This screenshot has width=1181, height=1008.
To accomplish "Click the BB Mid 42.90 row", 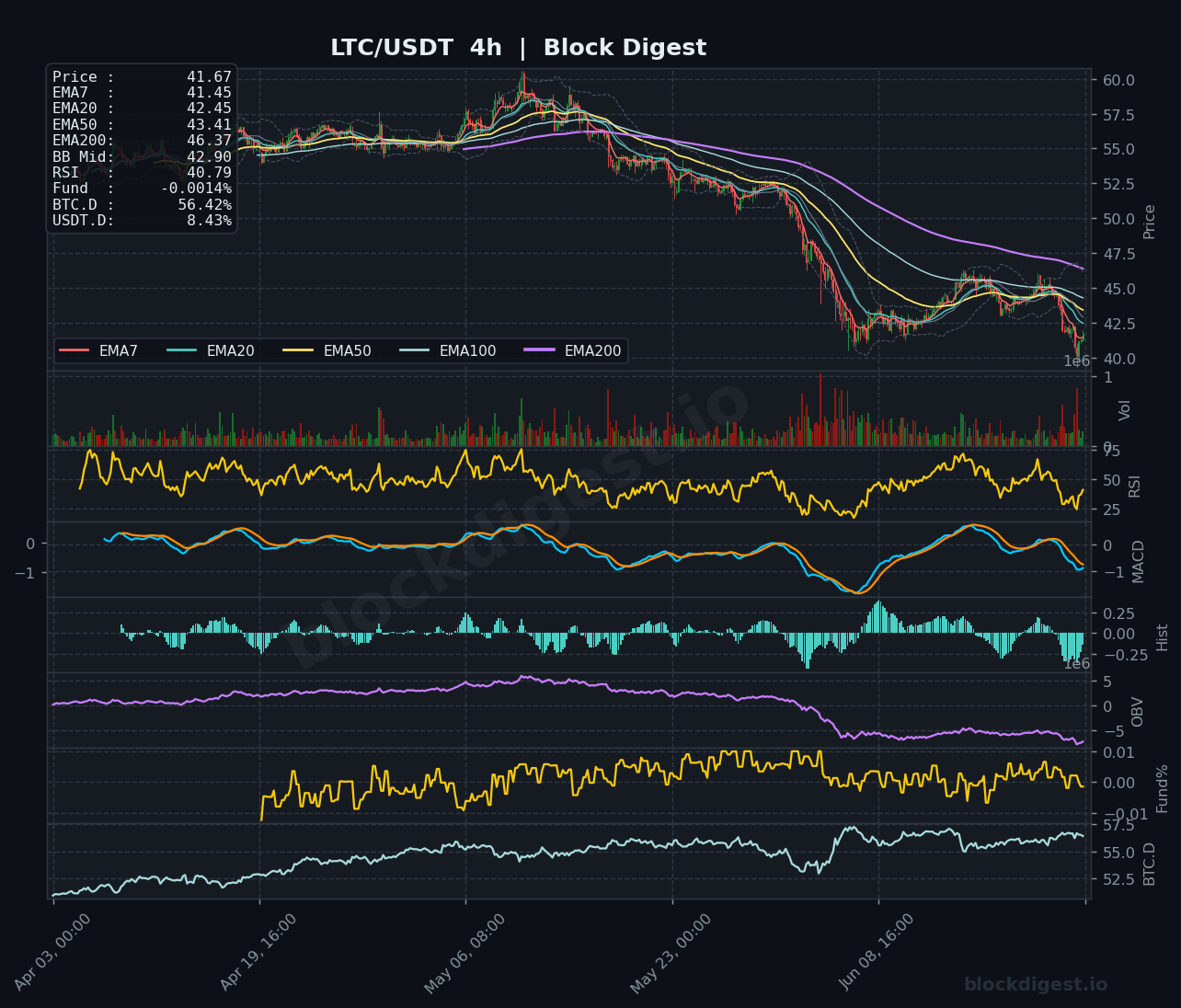I will [x=142, y=156].
